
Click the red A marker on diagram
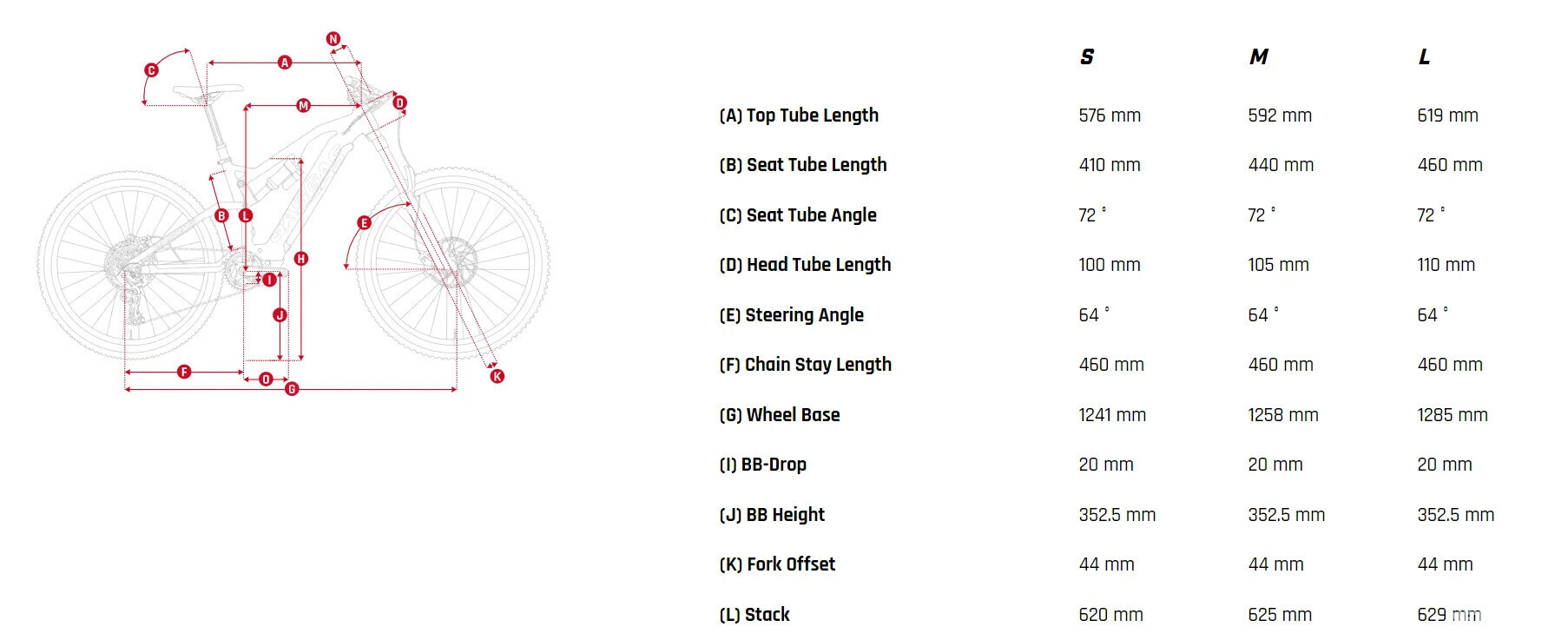284,63
